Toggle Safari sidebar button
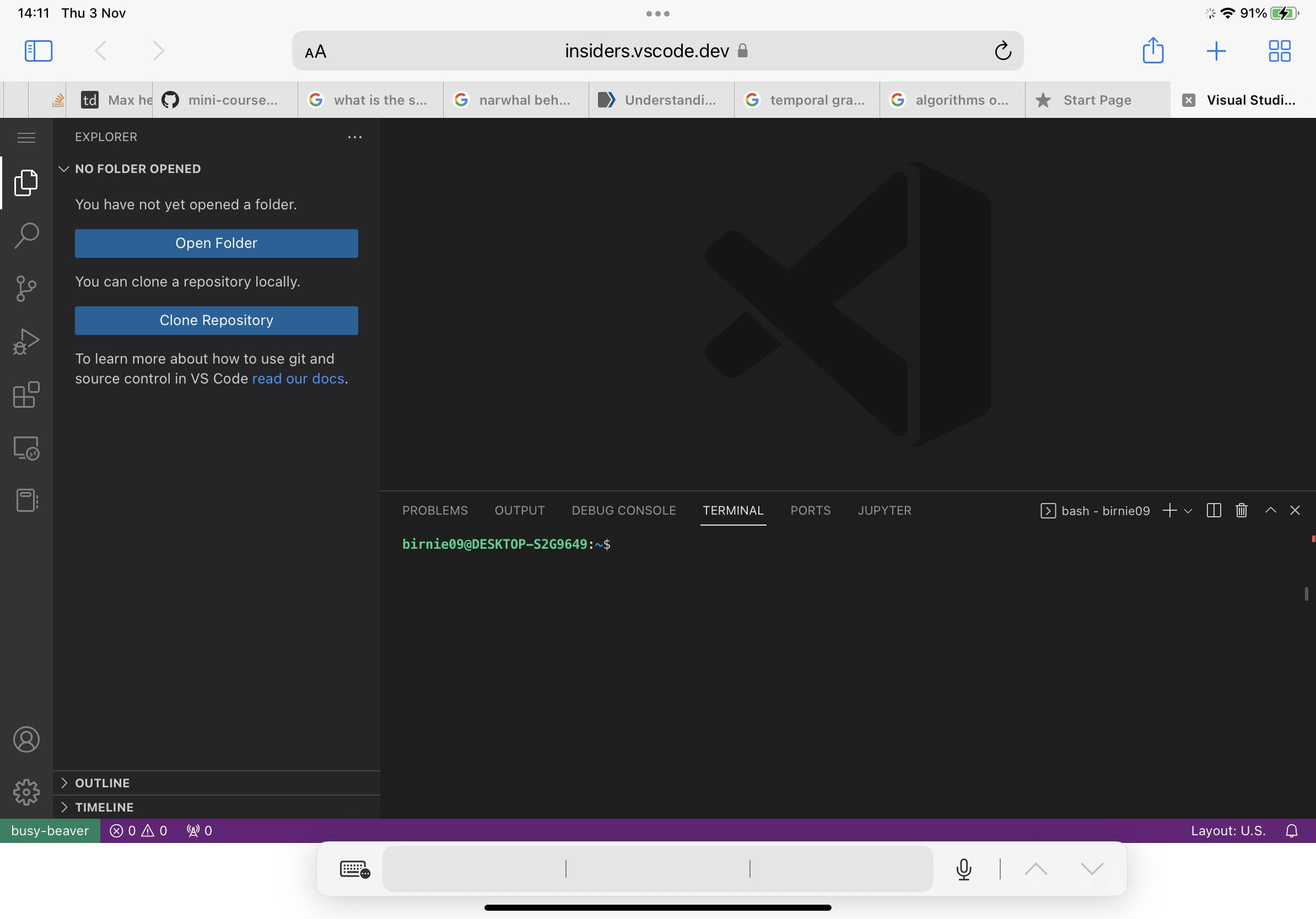Screen dimensions: 1316x919 (x=39, y=51)
